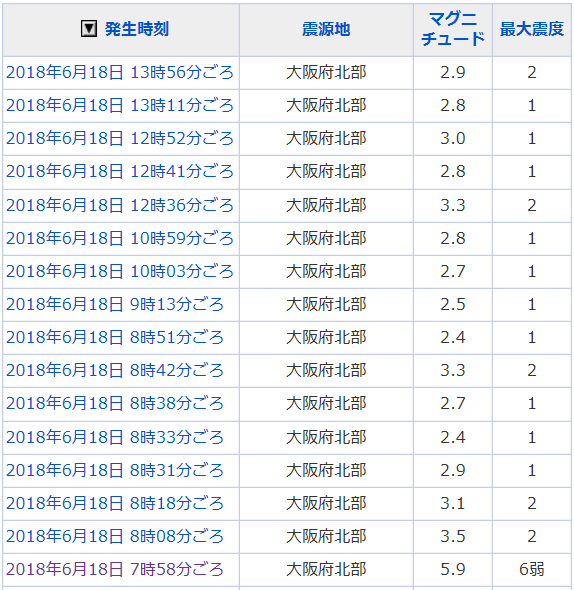Click magnitude 3.3 in the 8時42分 row
574x590 pixels.
(x=453, y=371)
